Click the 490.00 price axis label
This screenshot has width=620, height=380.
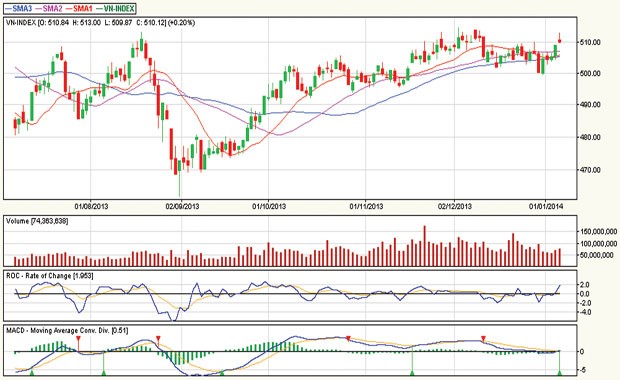tap(590, 104)
